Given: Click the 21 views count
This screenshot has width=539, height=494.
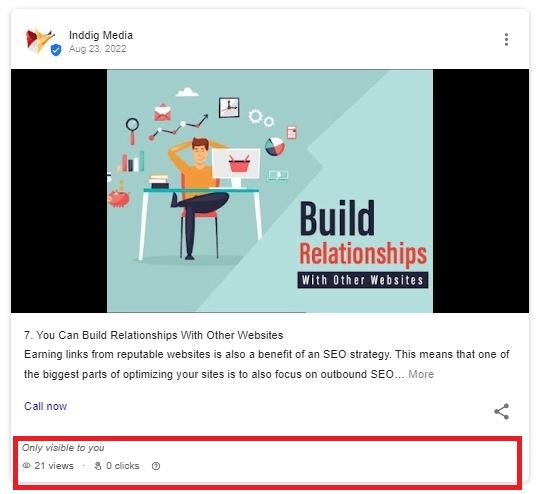Looking at the screenshot, I should 54,466.
